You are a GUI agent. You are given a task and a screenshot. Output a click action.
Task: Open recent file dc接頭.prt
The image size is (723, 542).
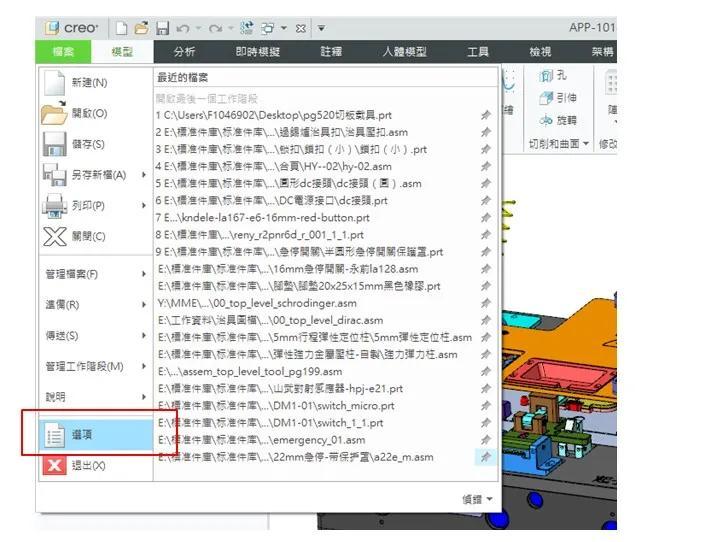(272, 201)
